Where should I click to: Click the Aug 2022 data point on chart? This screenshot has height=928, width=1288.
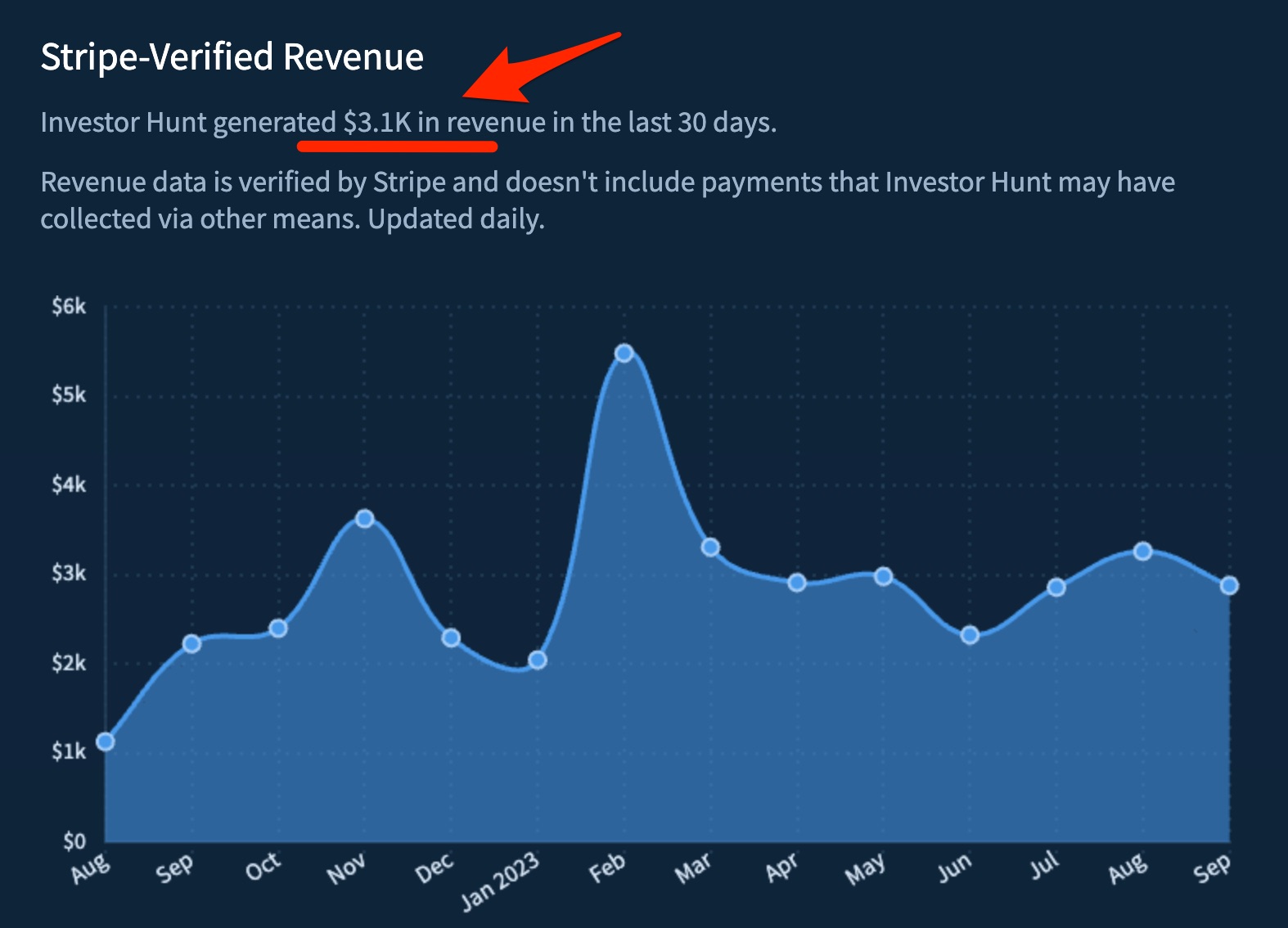tap(106, 741)
